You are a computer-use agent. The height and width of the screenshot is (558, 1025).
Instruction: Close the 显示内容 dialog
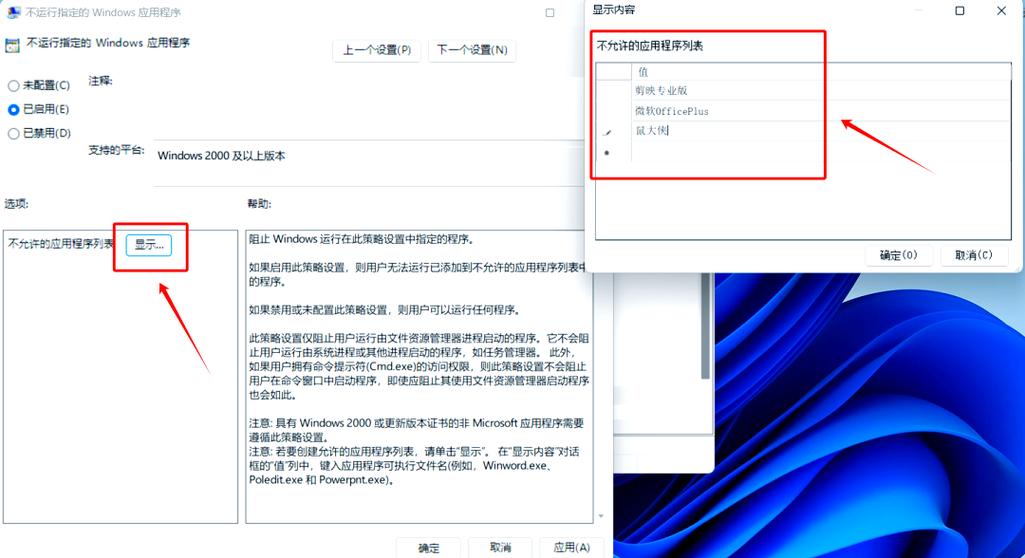coord(1001,11)
